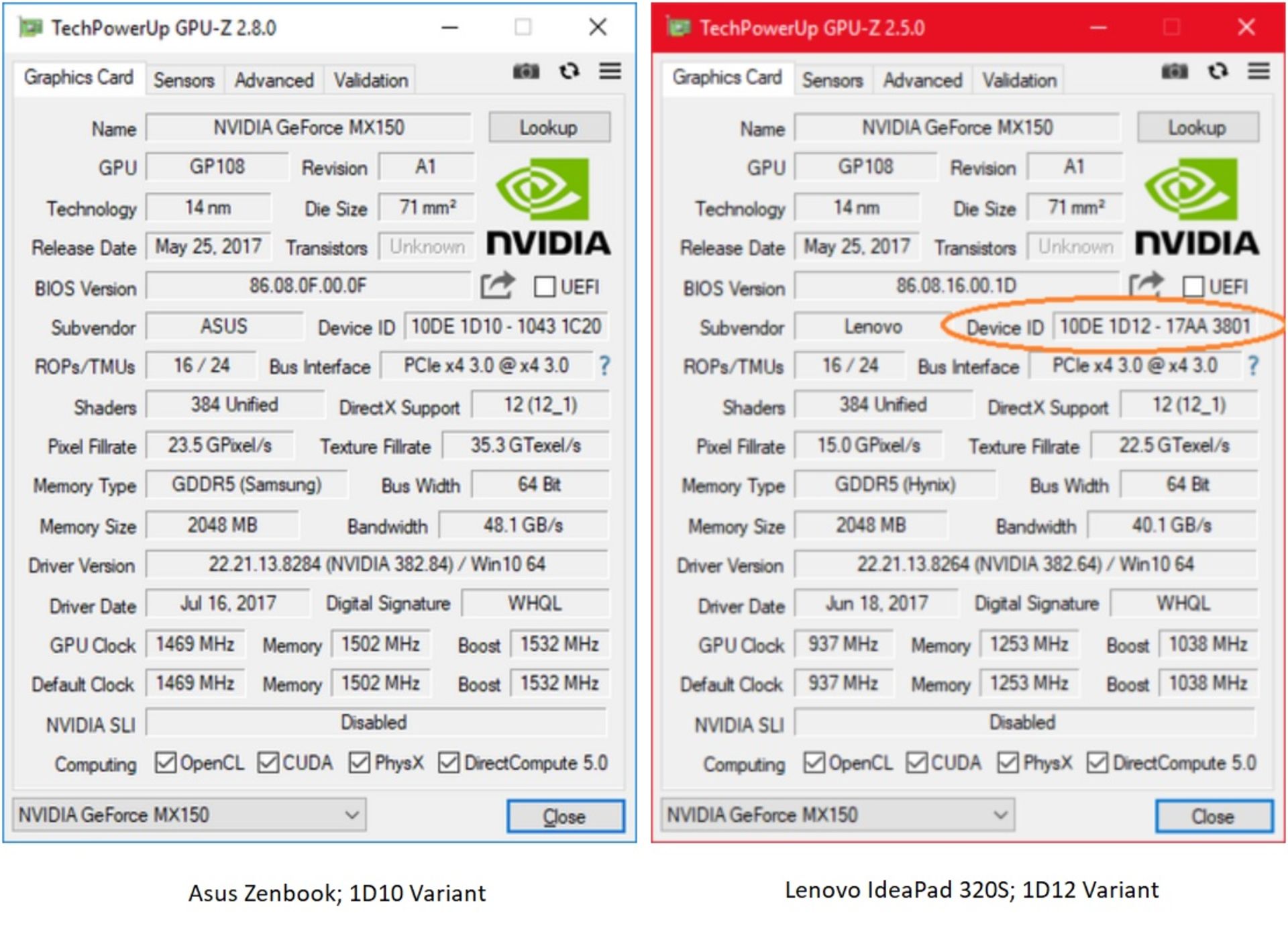The height and width of the screenshot is (950, 1288).
Task: Click Lookup button in GPU-Z 2.5.0
Action: [x=1198, y=127]
